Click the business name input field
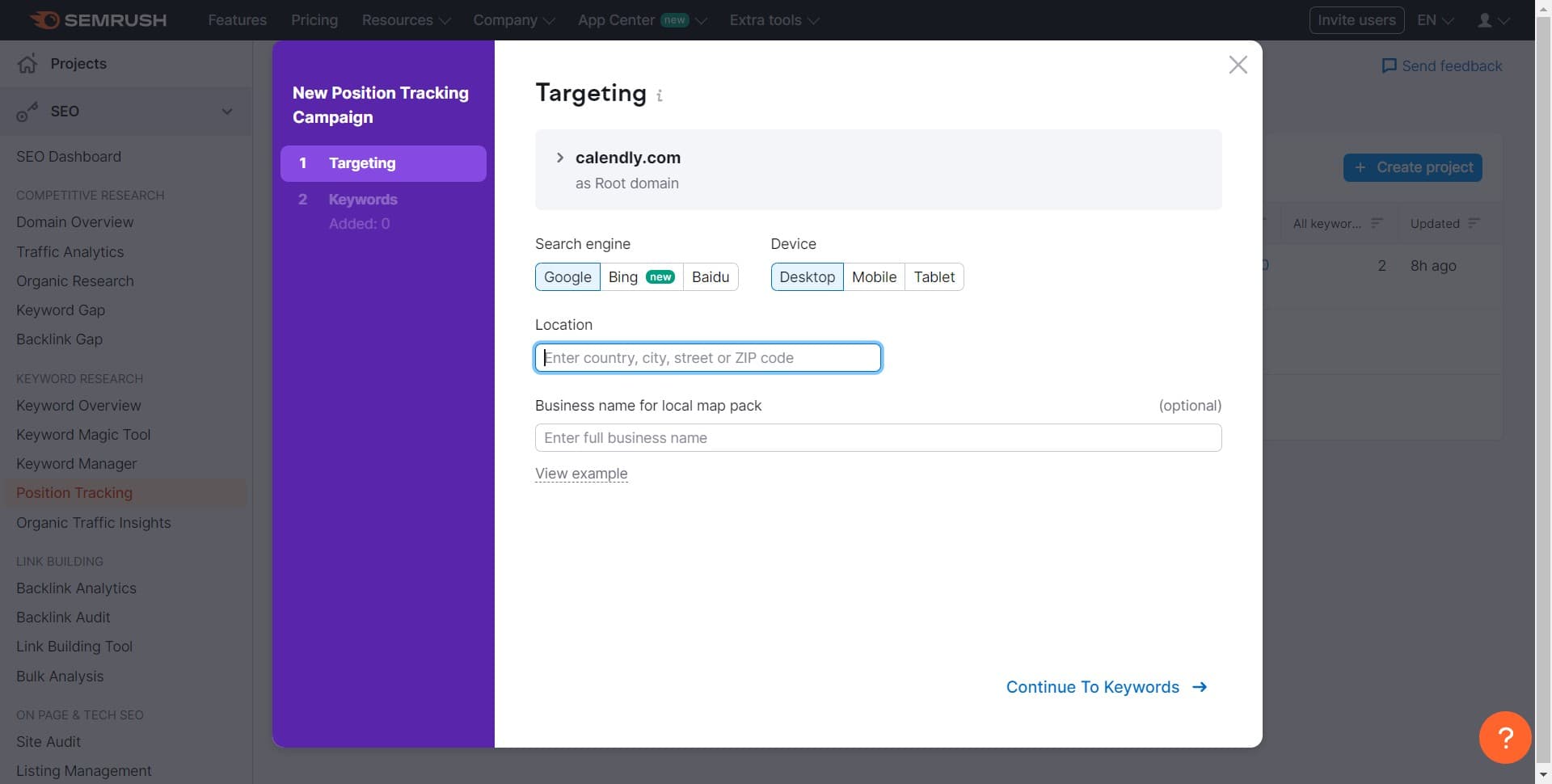This screenshot has width=1552, height=784. 878,438
